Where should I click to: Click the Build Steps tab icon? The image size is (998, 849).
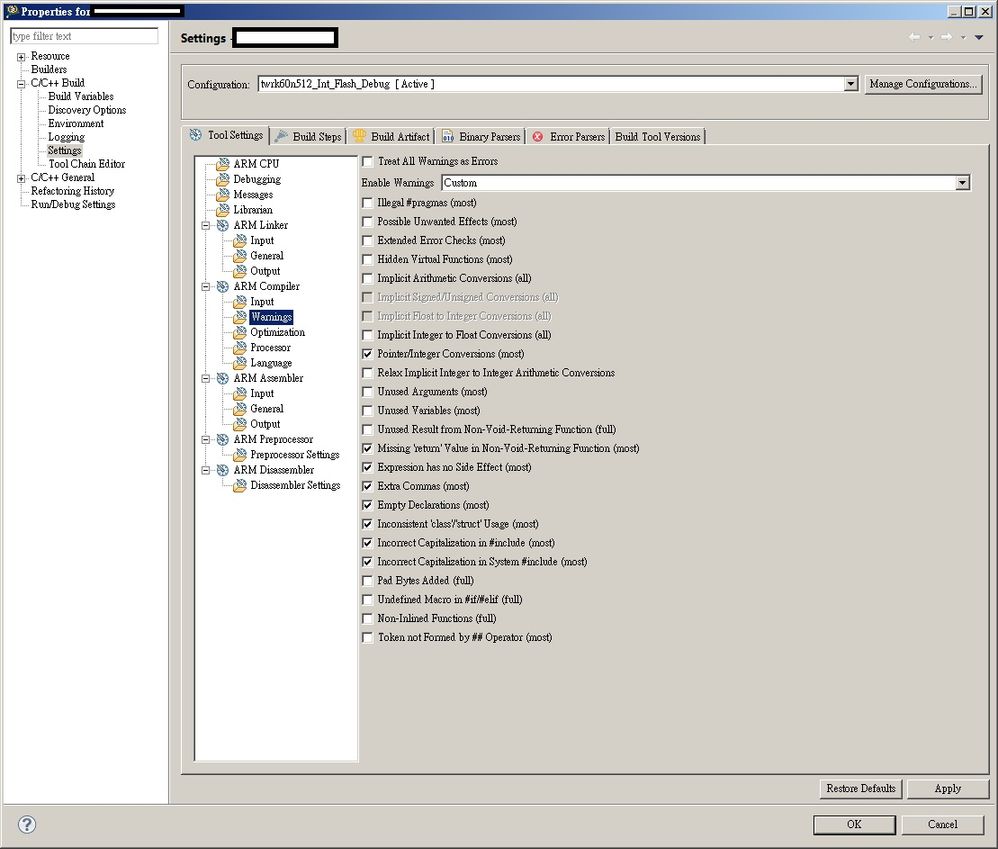(x=281, y=136)
